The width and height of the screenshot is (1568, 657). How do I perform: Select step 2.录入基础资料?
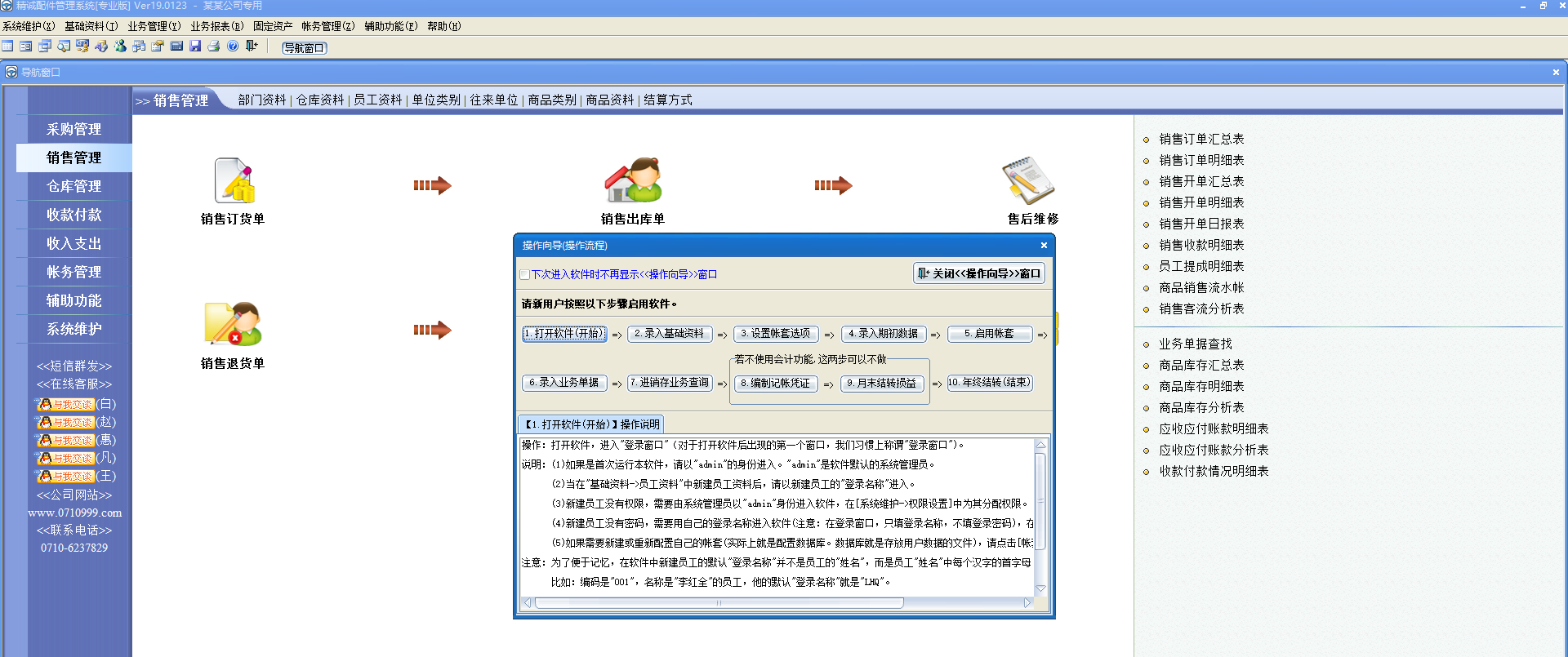(670, 333)
